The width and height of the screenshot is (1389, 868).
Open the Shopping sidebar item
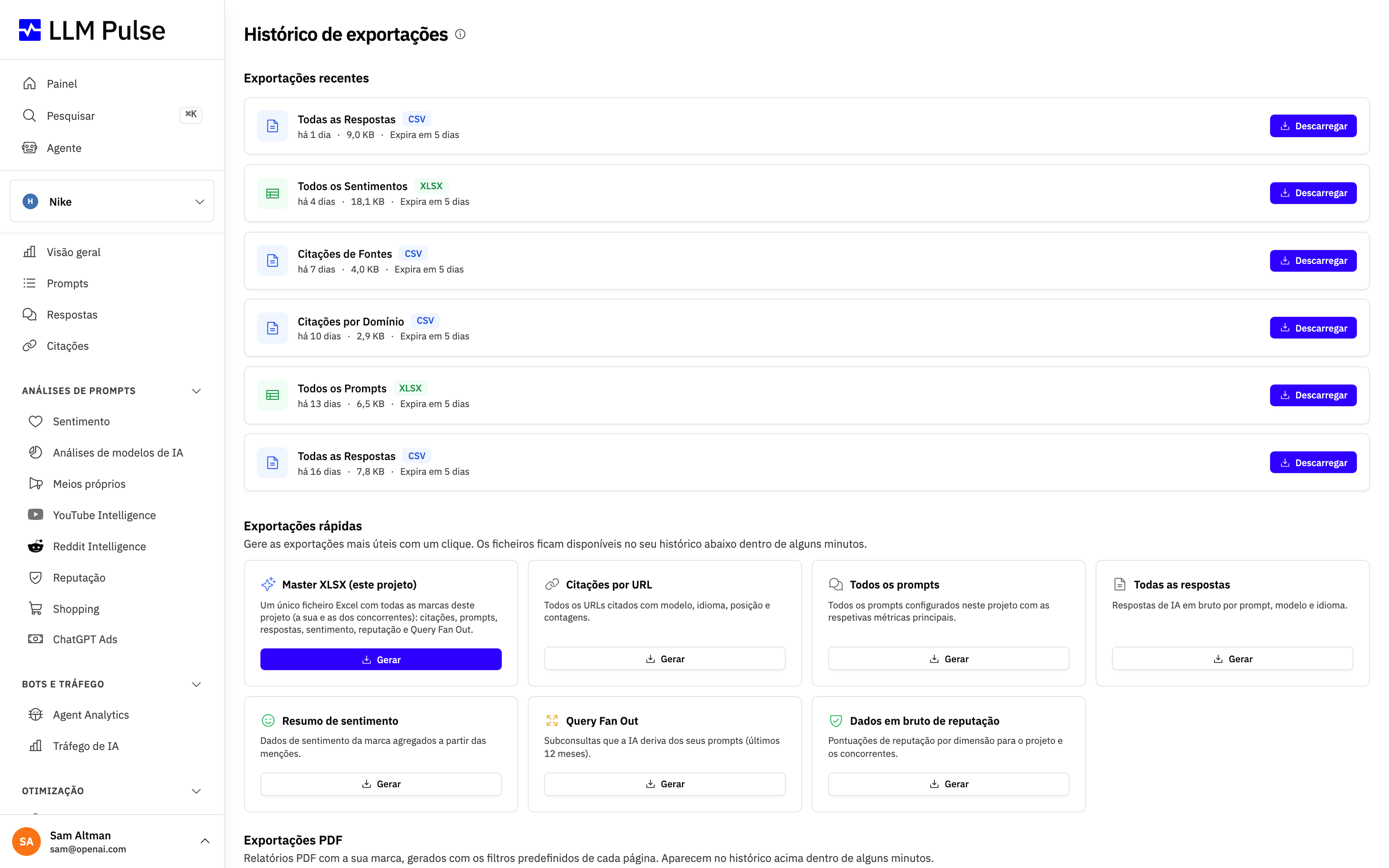(112, 608)
